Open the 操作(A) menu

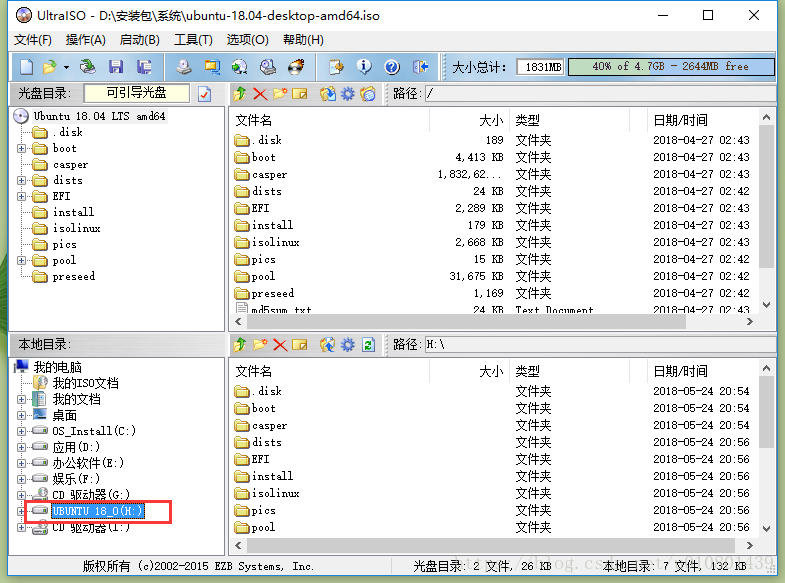[x=86, y=40]
